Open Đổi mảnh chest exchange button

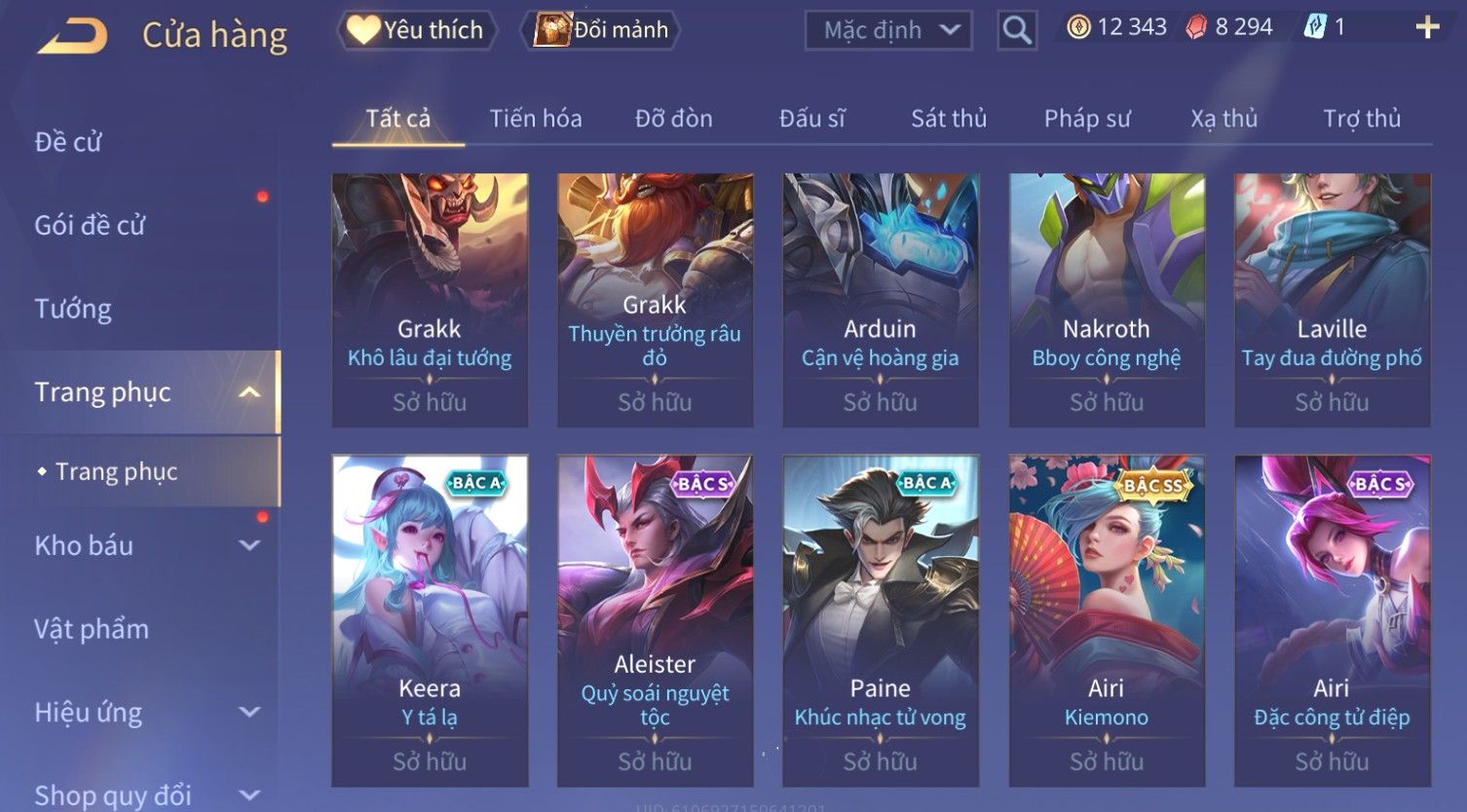click(x=601, y=30)
